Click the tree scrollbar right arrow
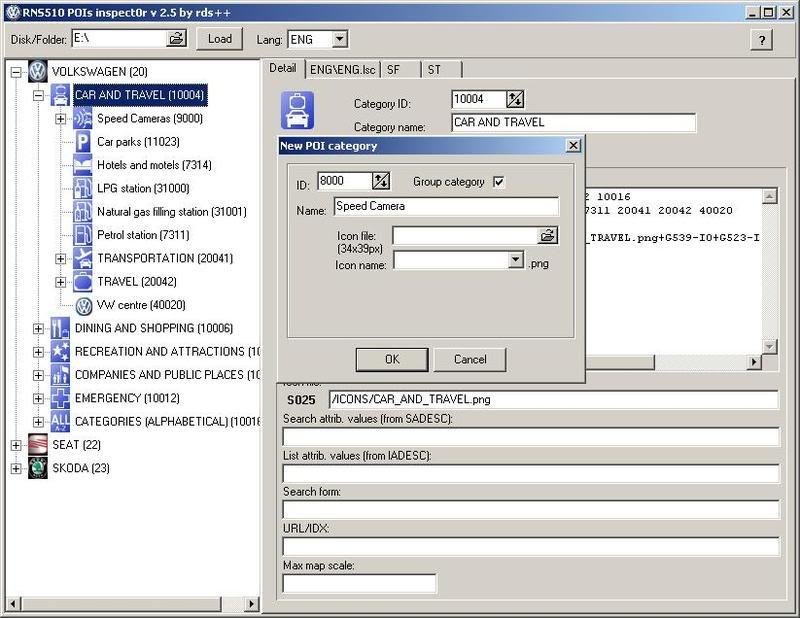The height and width of the screenshot is (618, 800). coord(251,604)
